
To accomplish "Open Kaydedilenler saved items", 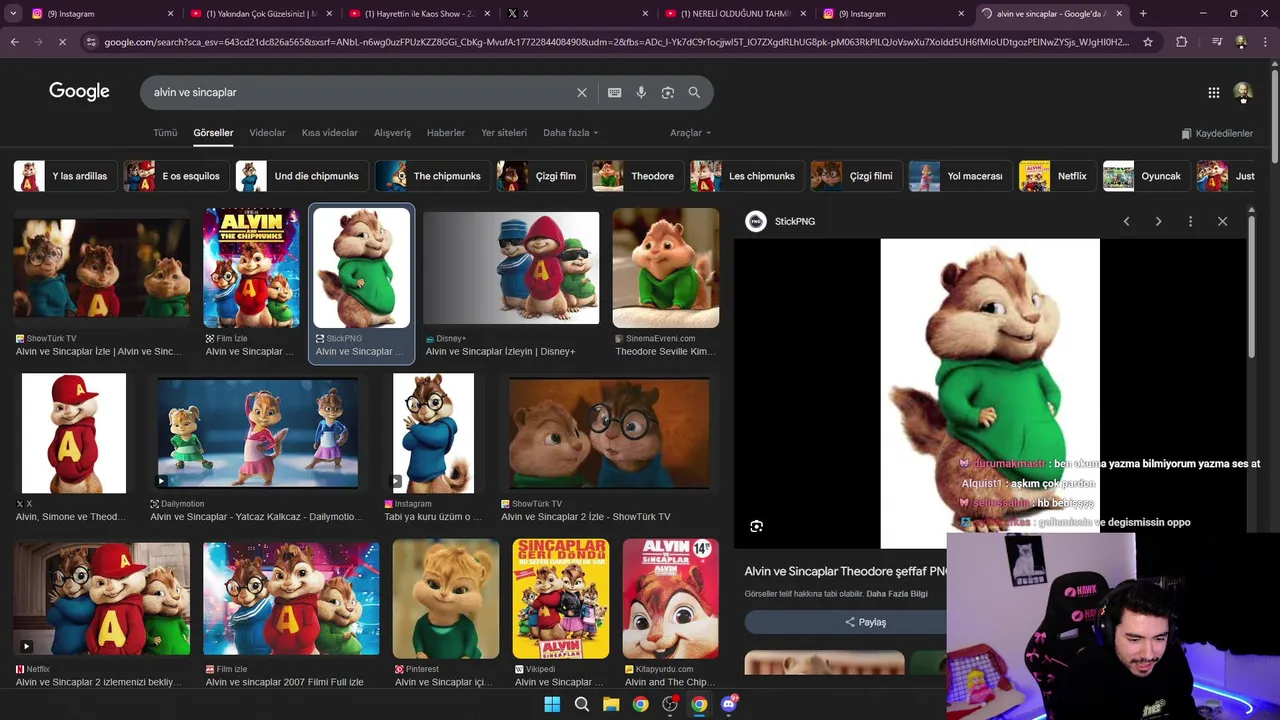I will click(1217, 133).
